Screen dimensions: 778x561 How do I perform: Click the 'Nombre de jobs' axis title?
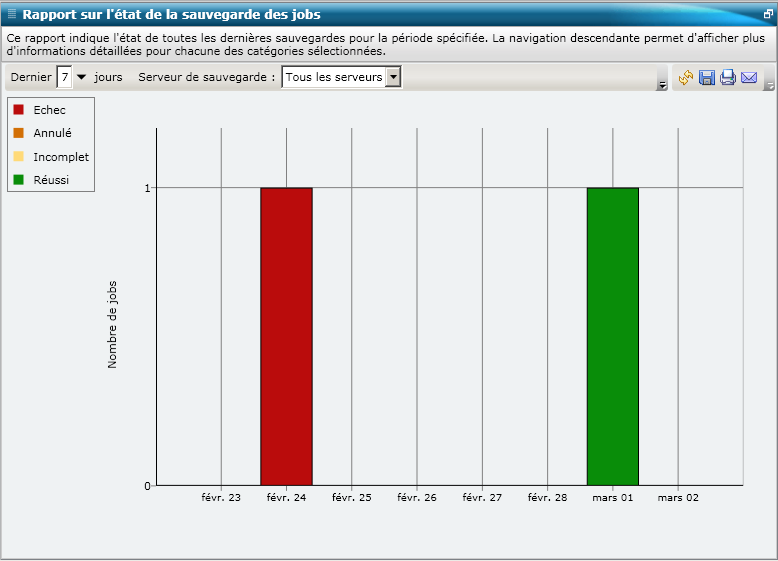[x=112, y=325]
